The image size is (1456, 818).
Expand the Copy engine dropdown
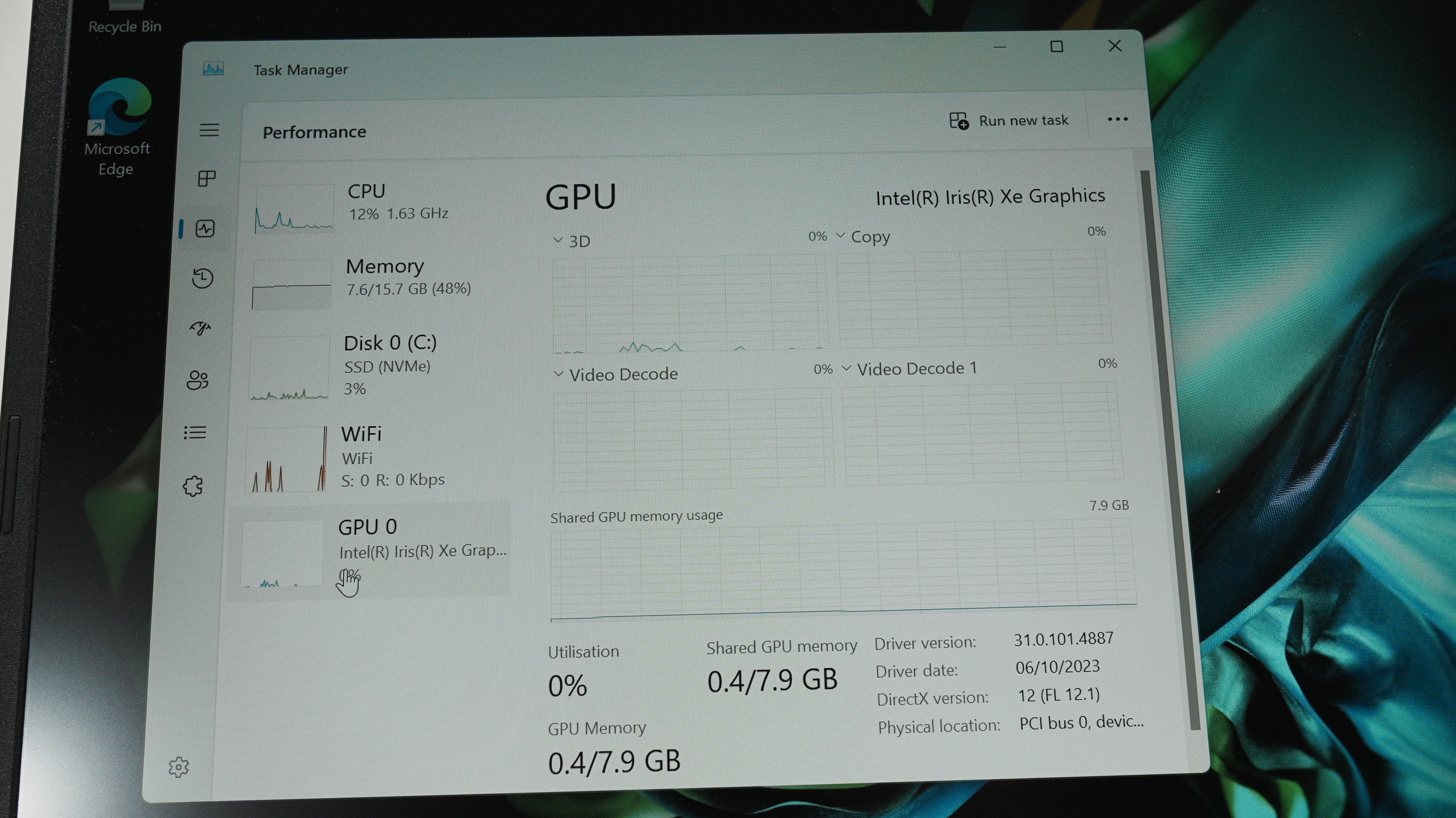tap(863, 236)
